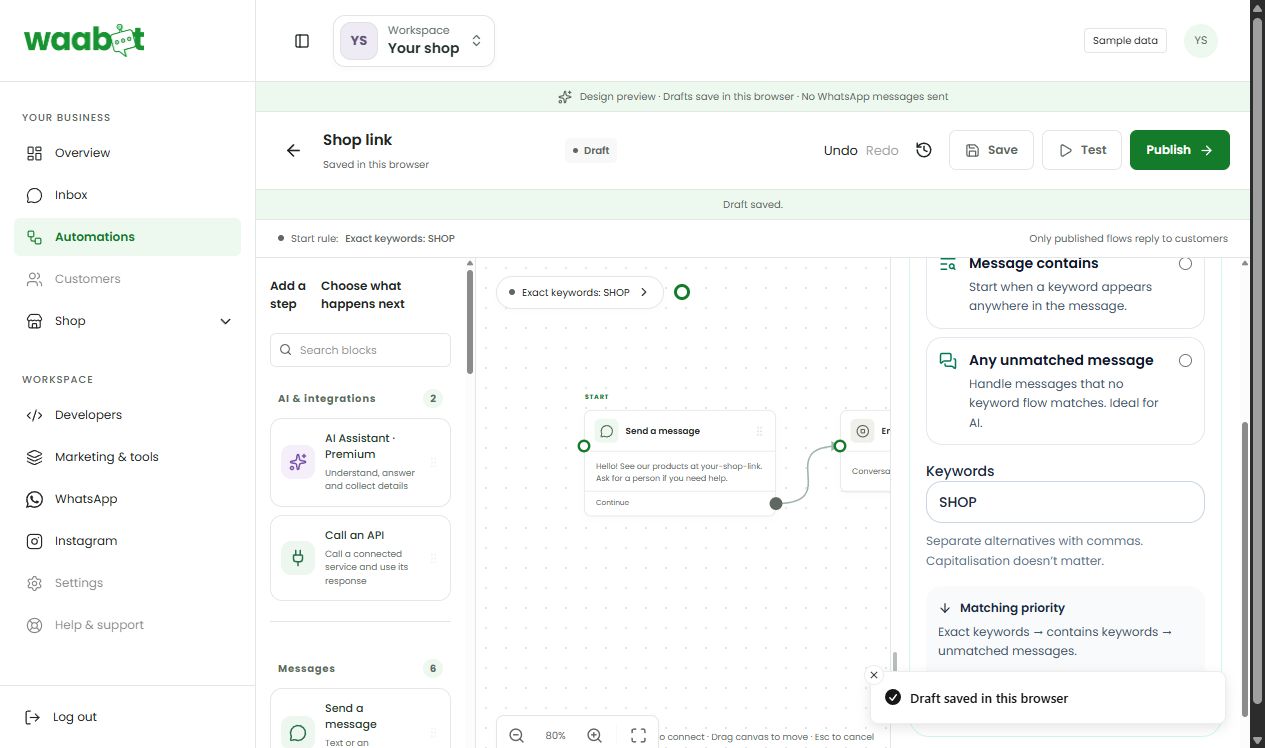Viewport: 1265px width, 748px height.
Task: Click the waabot logo
Action: click(84, 40)
